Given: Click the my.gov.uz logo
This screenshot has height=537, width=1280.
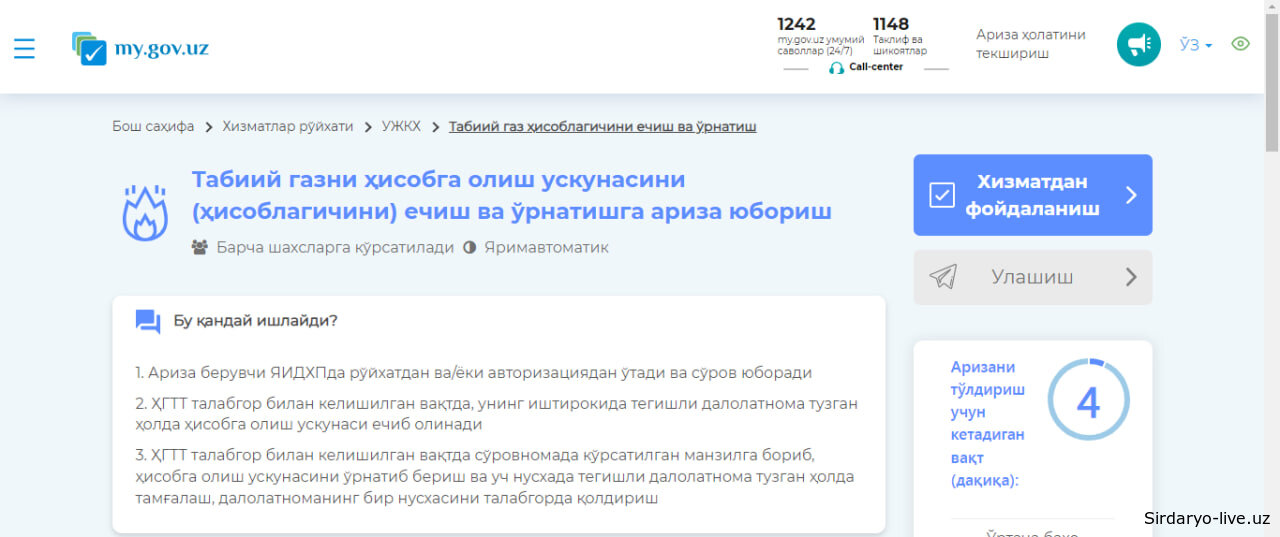Looking at the screenshot, I should (140, 48).
